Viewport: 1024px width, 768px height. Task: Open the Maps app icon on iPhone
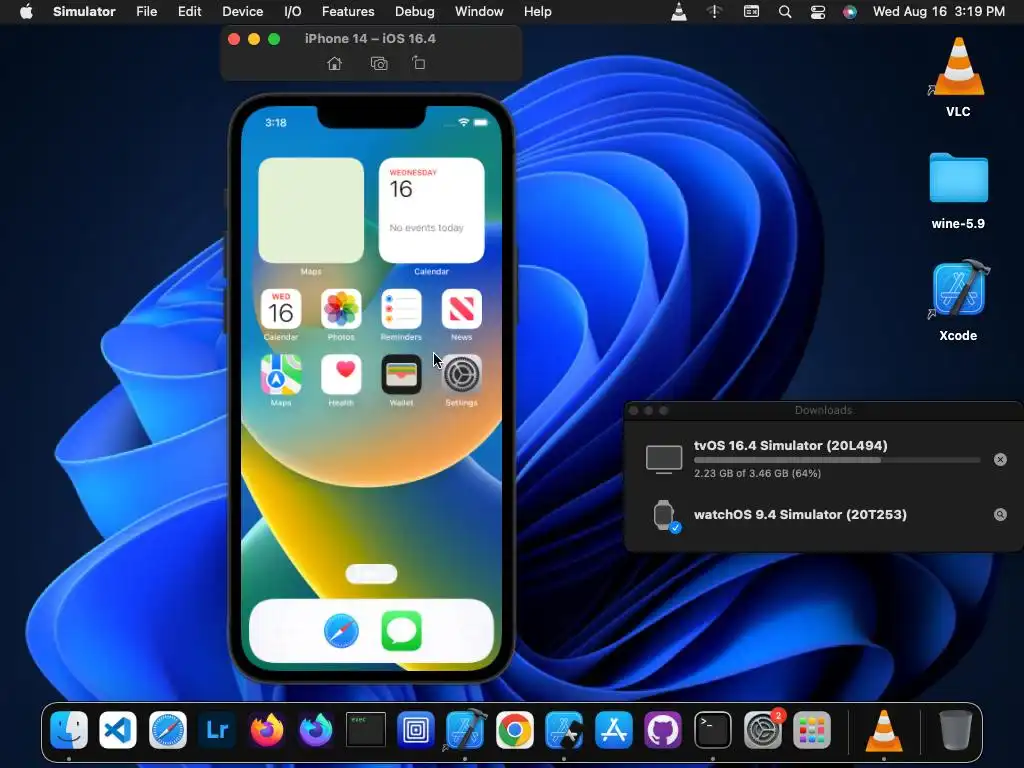[281, 375]
